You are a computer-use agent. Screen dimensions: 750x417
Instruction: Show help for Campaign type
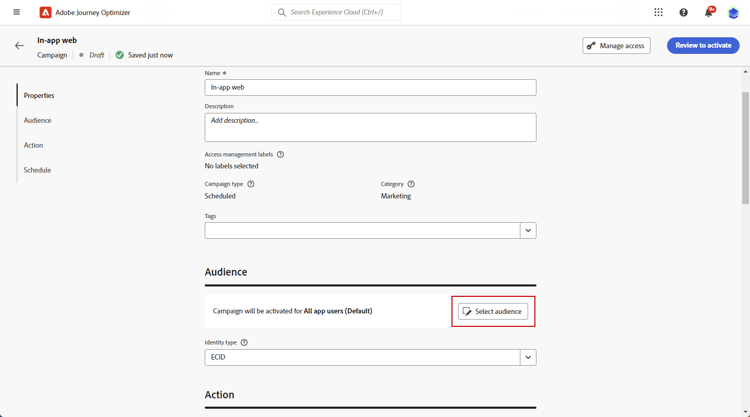(x=251, y=184)
